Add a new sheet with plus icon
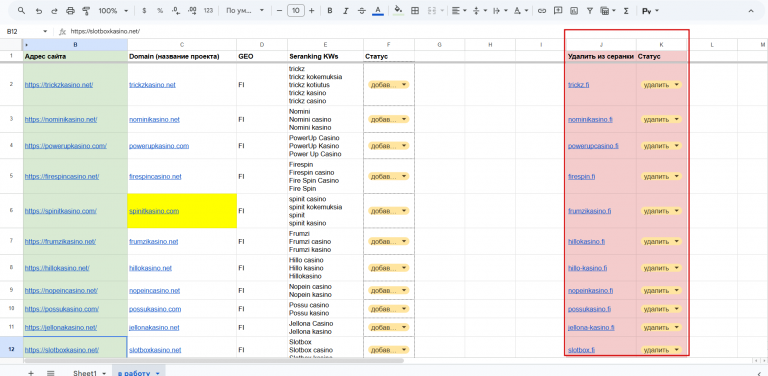This screenshot has width=768, height=376. pos(31,373)
